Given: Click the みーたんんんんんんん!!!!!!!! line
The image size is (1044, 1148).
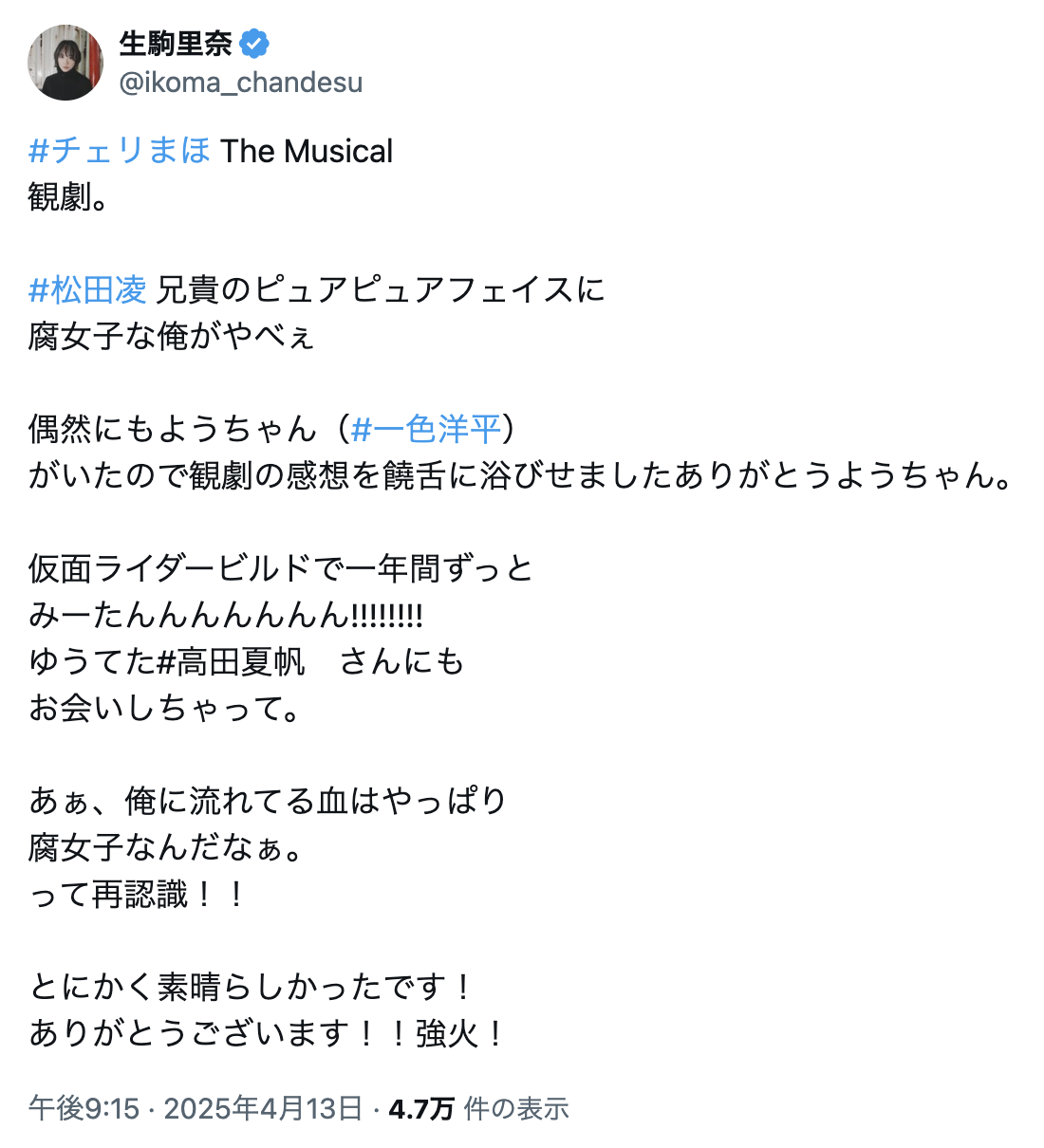Looking at the screenshot, I should 226,615.
